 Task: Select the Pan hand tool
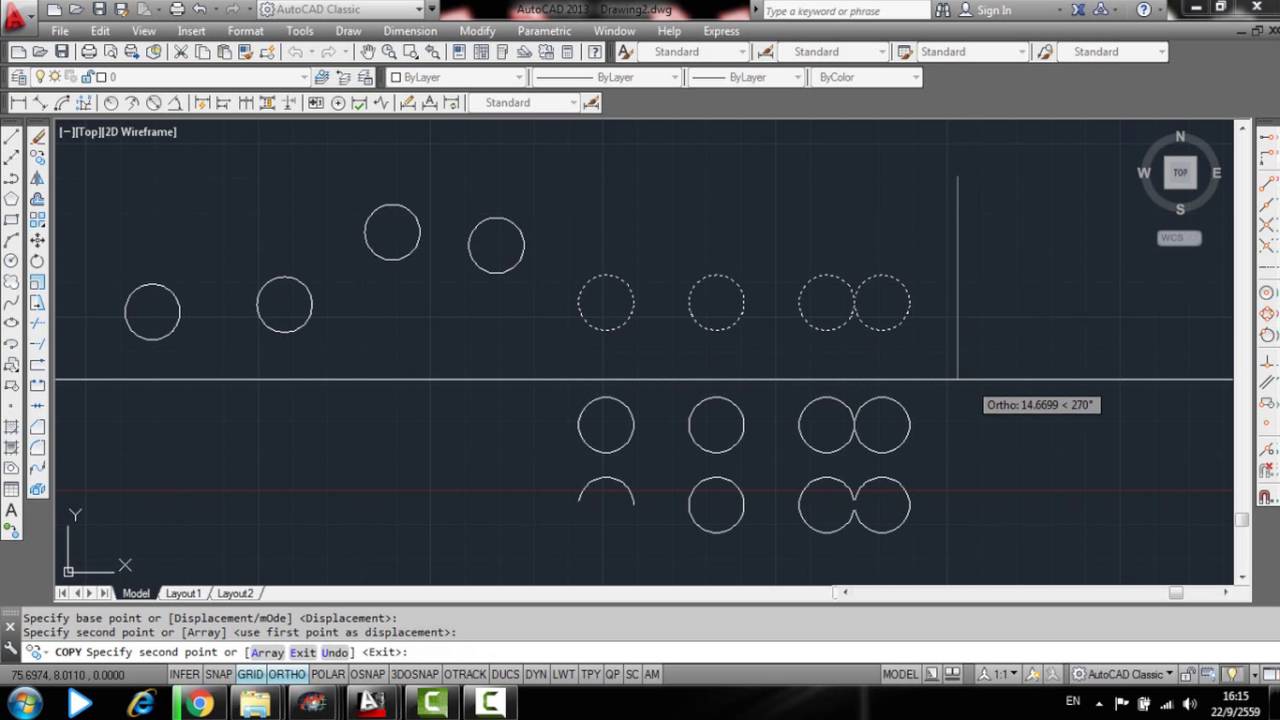click(367, 52)
